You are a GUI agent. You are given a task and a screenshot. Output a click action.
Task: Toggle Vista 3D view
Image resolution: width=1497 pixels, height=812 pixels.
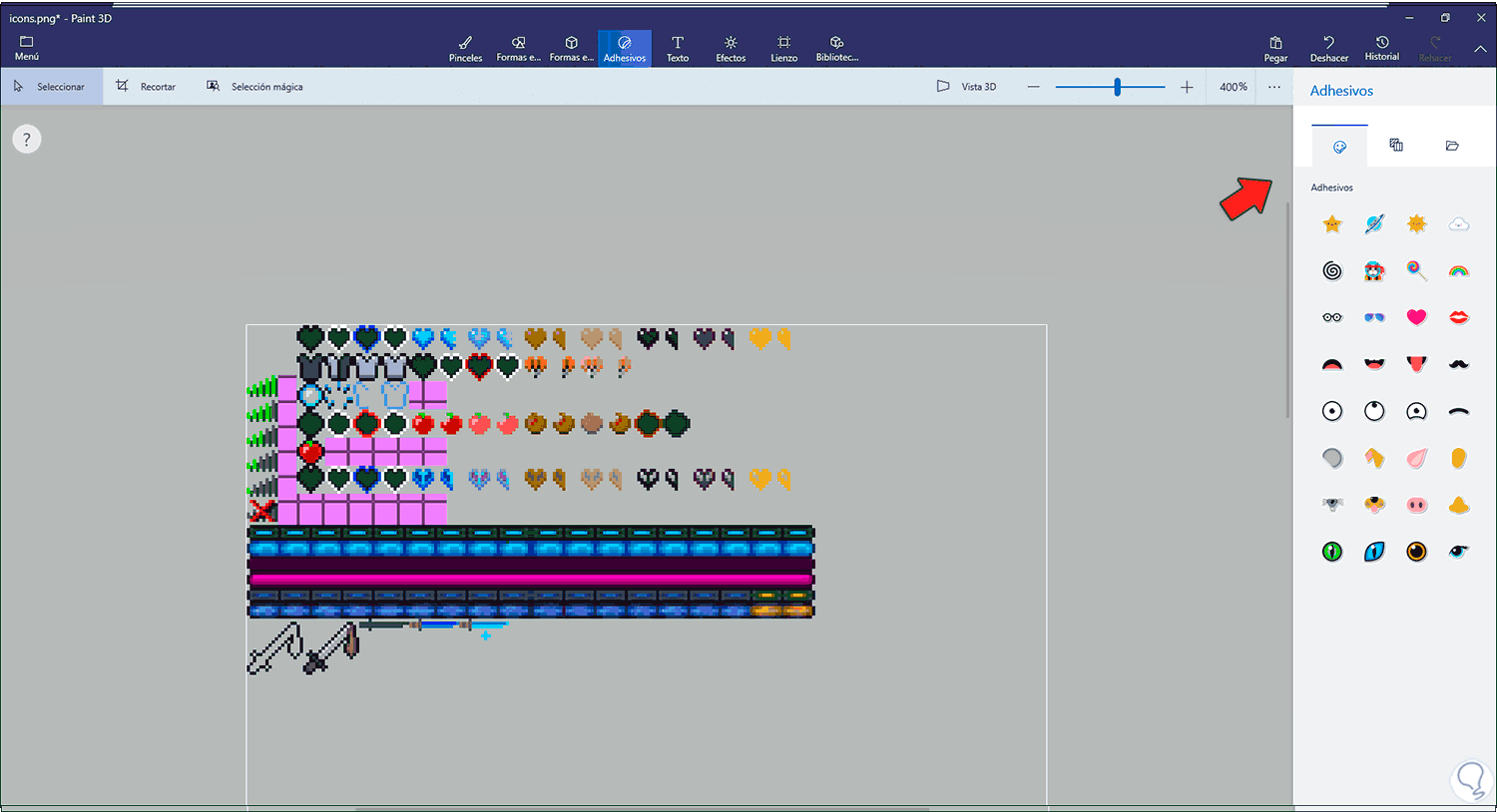click(966, 87)
